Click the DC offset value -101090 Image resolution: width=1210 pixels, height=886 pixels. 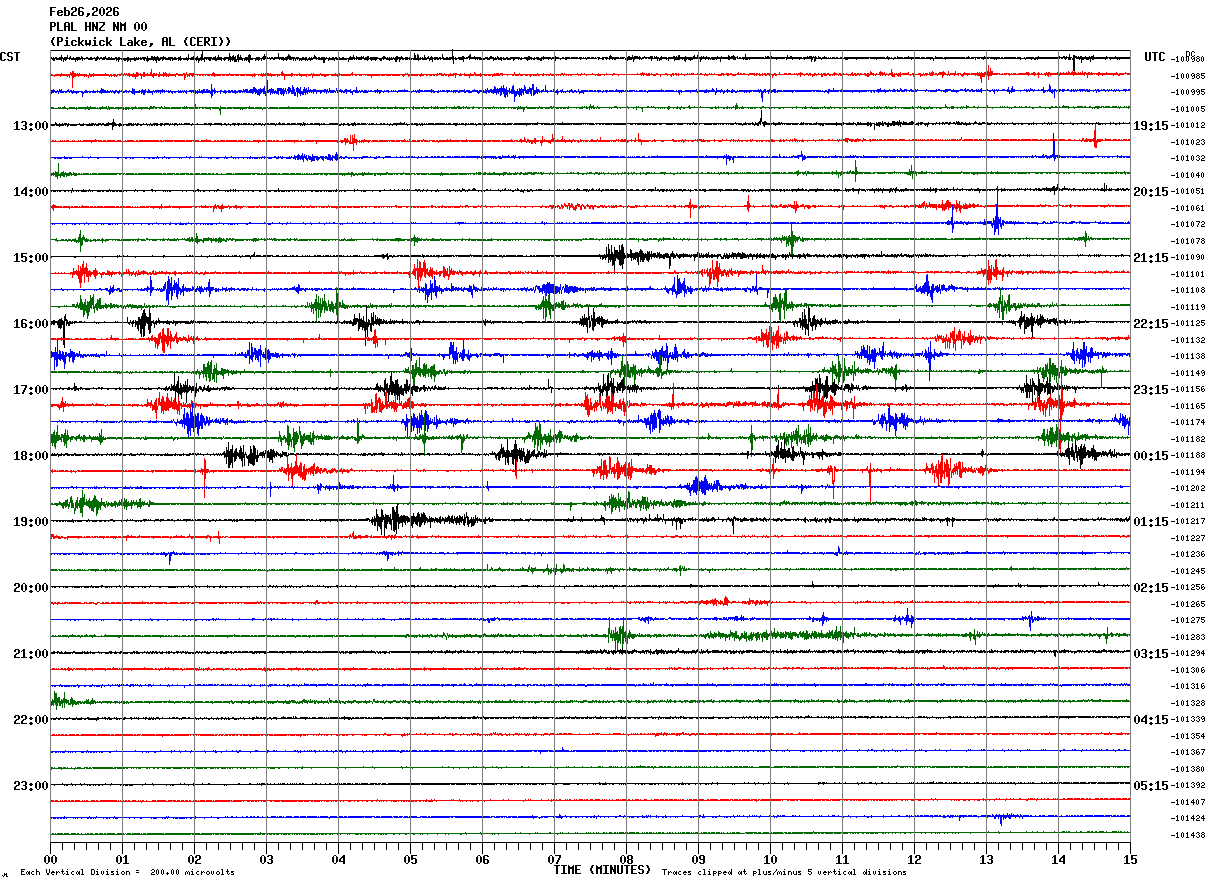click(1189, 258)
